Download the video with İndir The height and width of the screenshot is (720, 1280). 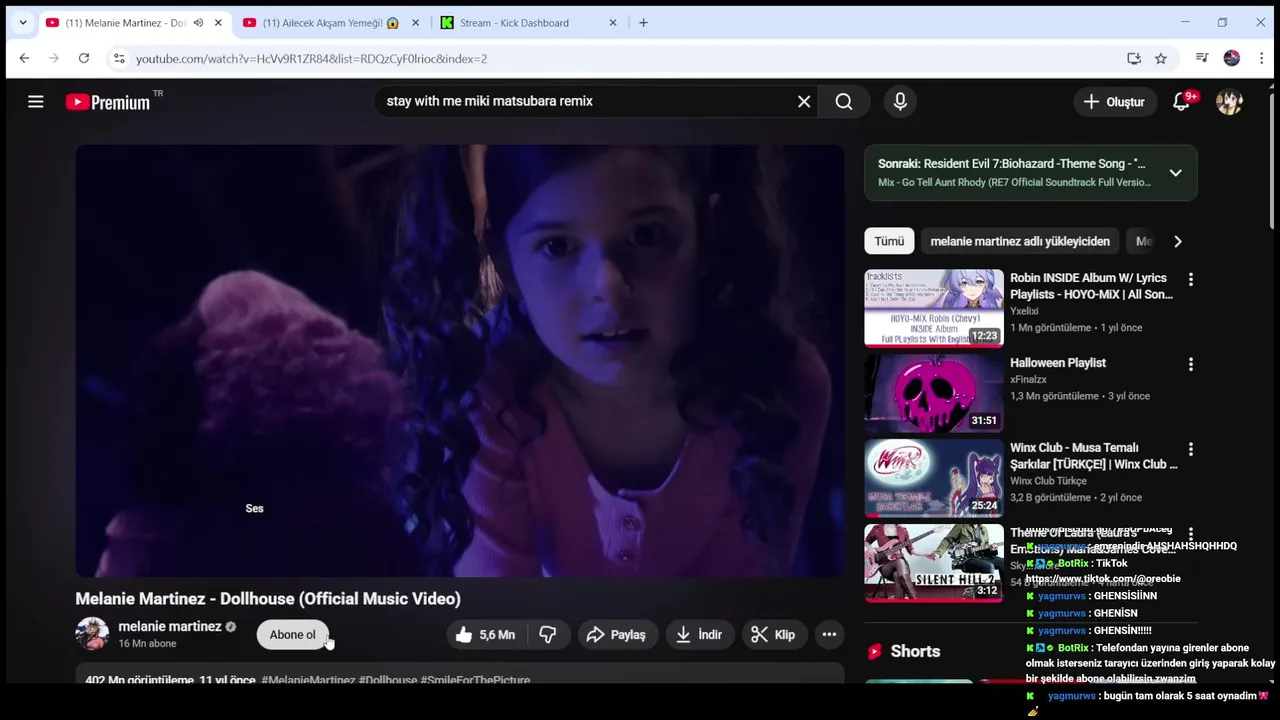(699, 634)
